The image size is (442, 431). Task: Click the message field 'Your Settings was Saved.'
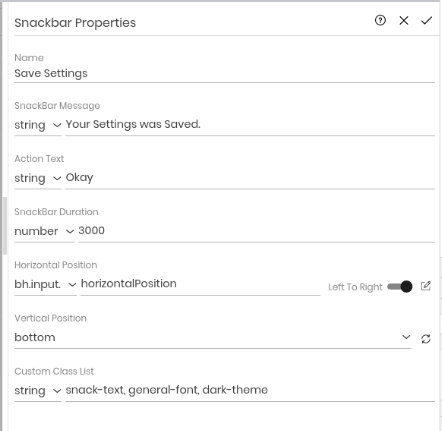tap(250, 125)
